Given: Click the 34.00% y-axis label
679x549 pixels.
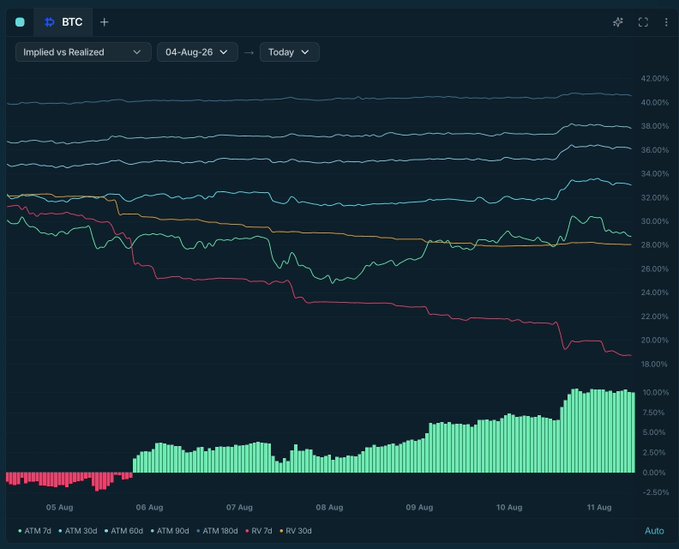Looking at the screenshot, I should pos(655,174).
